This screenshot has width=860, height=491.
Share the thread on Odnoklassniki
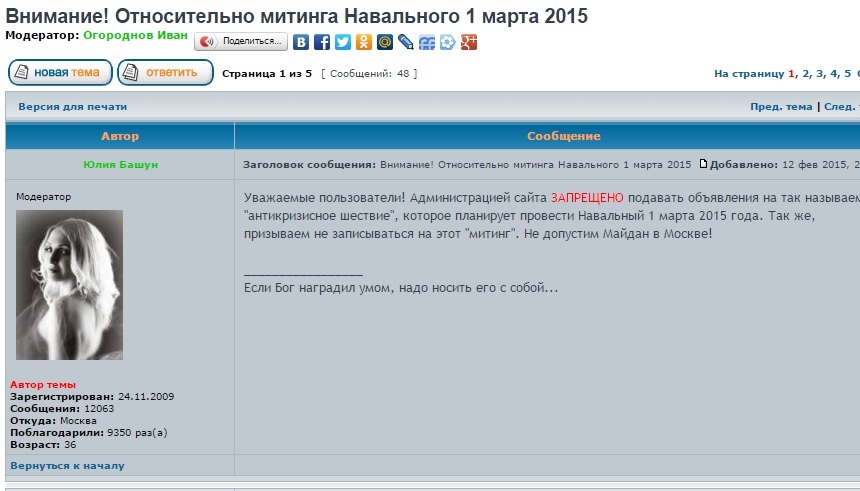(x=364, y=42)
